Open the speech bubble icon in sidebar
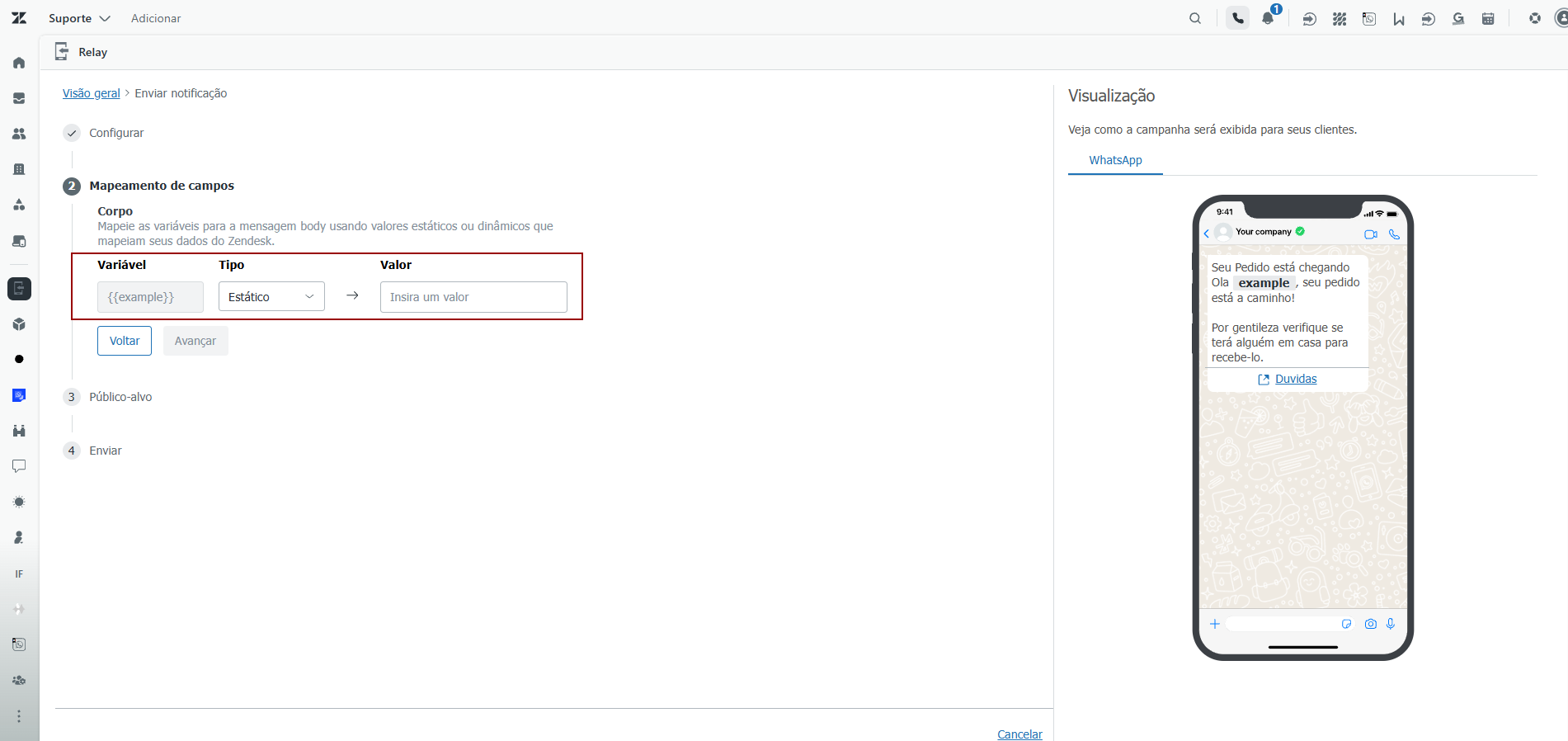Viewport: 1568px width, 741px height. 19,466
